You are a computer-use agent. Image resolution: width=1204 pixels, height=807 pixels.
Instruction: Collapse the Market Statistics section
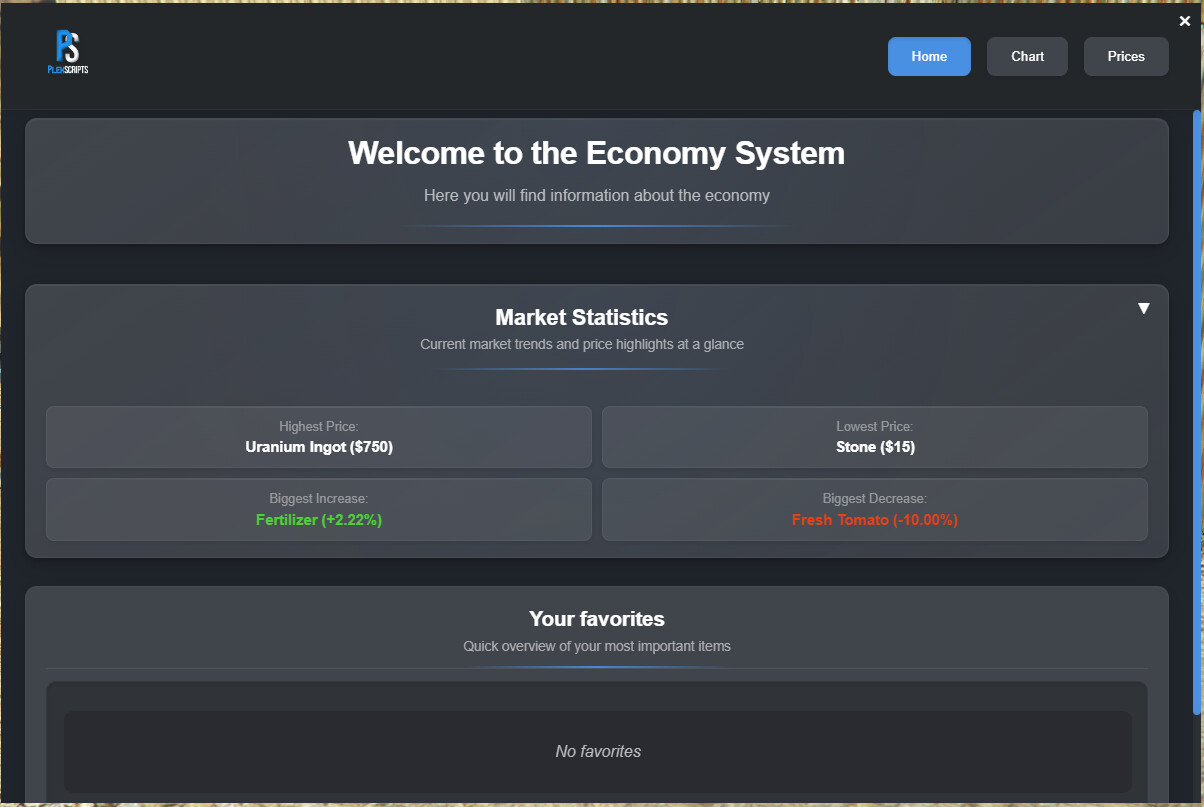1143,308
